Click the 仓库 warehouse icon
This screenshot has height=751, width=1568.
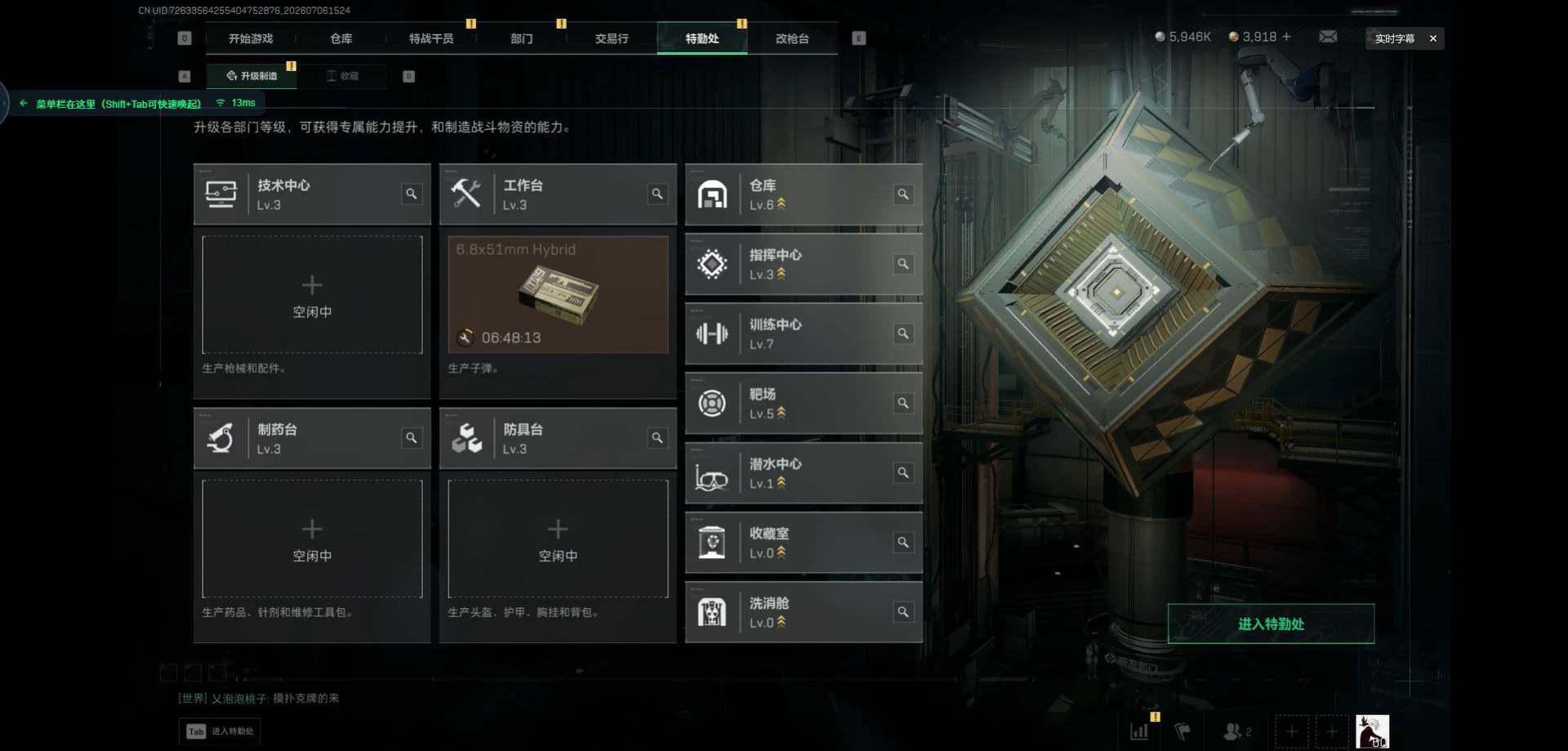coord(712,194)
